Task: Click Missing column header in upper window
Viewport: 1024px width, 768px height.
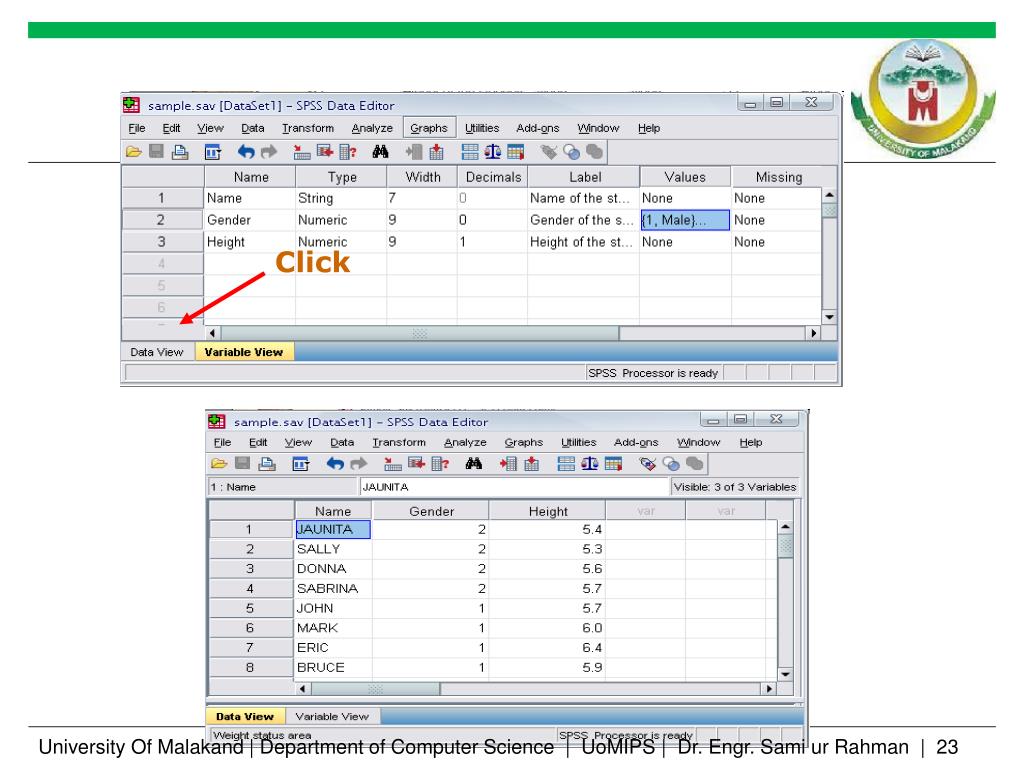Action: click(x=778, y=177)
